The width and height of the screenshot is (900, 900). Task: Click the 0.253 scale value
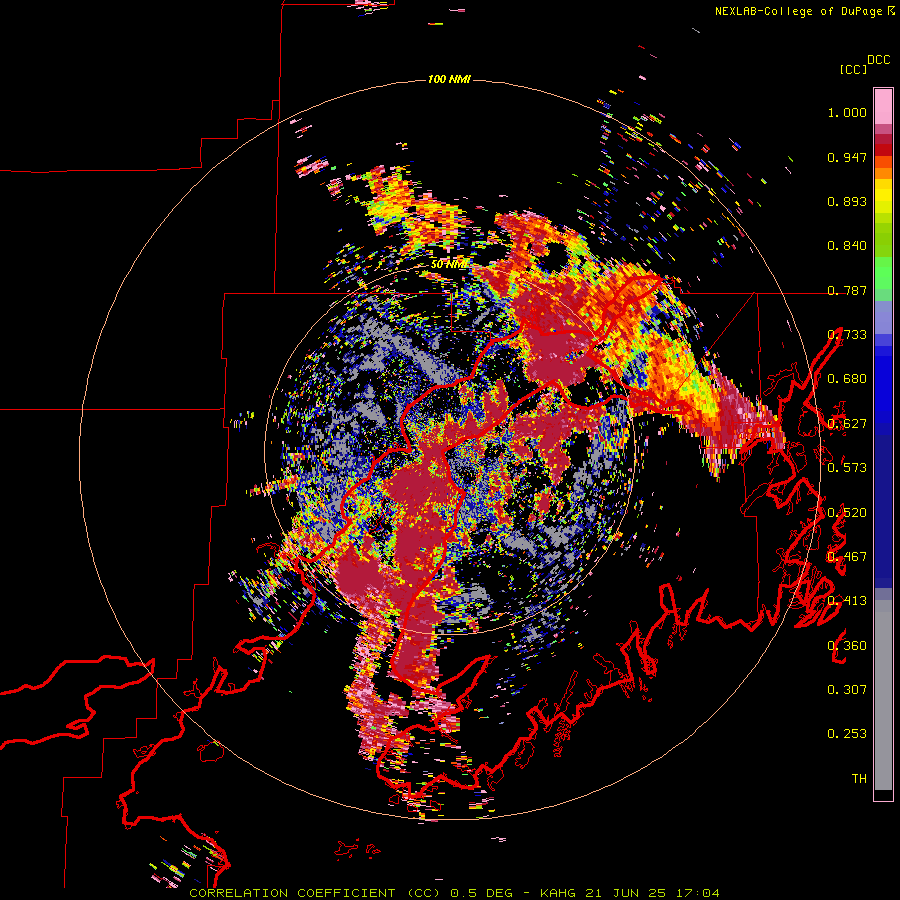point(847,734)
